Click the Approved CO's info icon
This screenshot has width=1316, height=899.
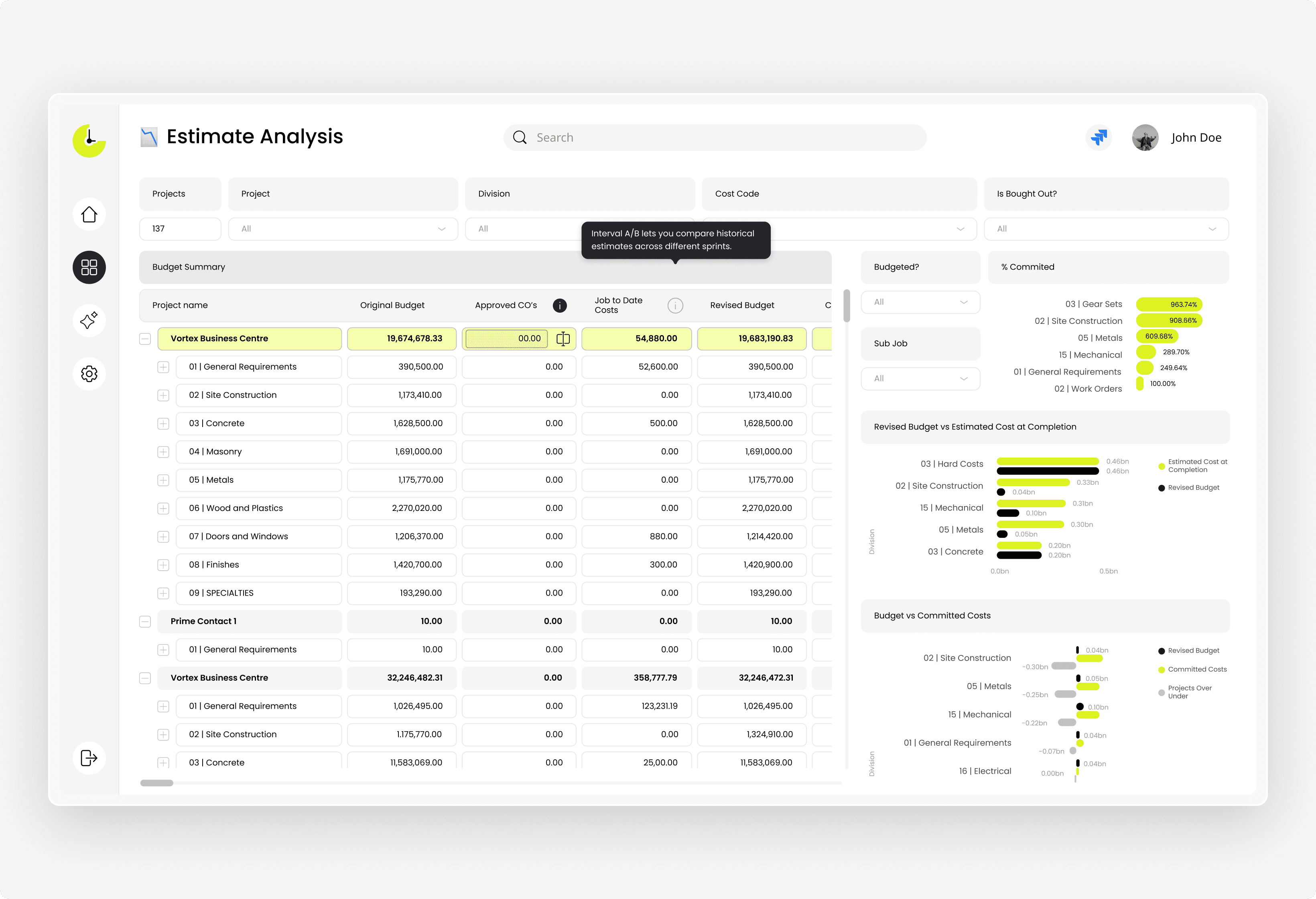click(x=559, y=305)
